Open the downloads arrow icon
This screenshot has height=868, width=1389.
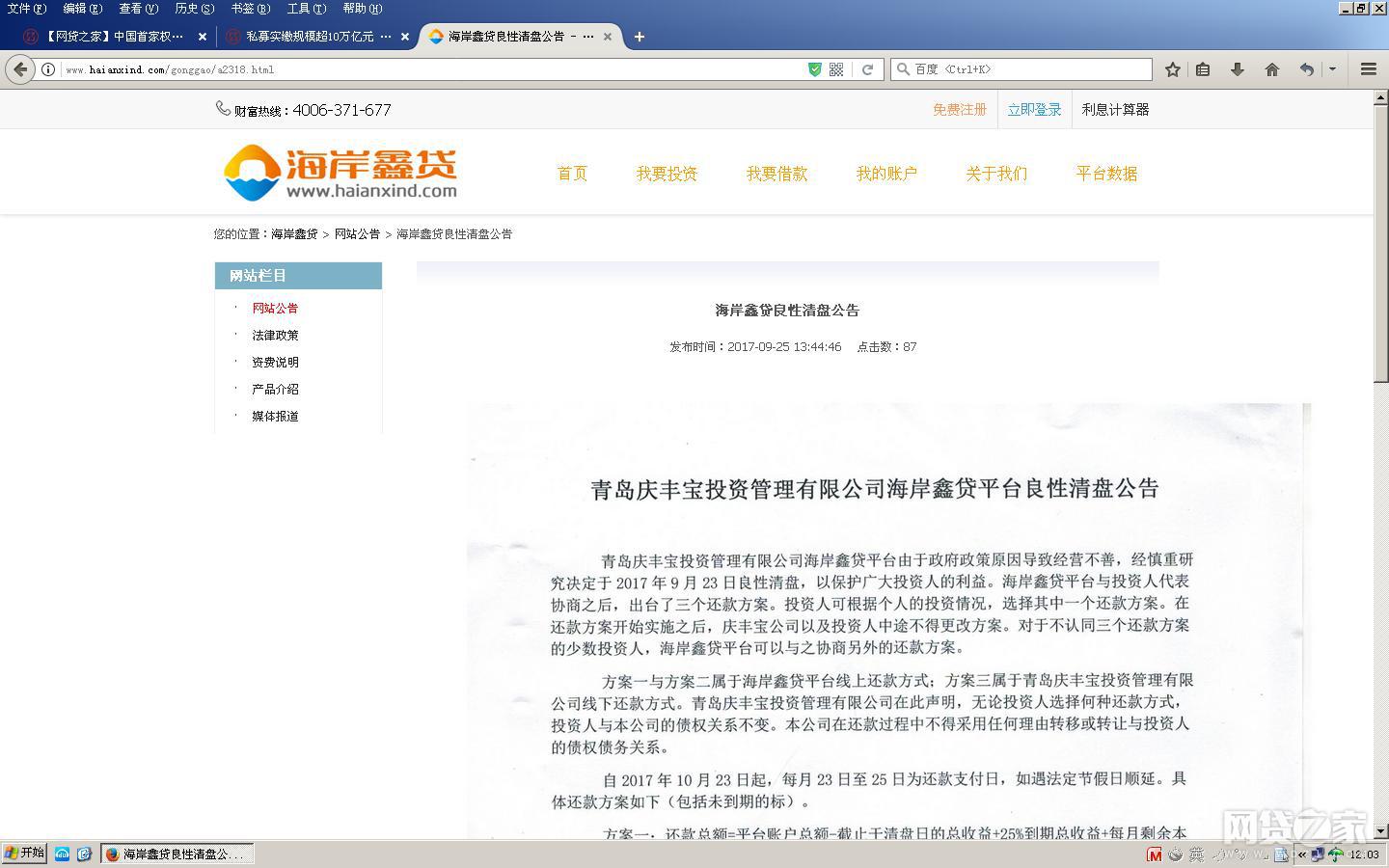click(1238, 69)
